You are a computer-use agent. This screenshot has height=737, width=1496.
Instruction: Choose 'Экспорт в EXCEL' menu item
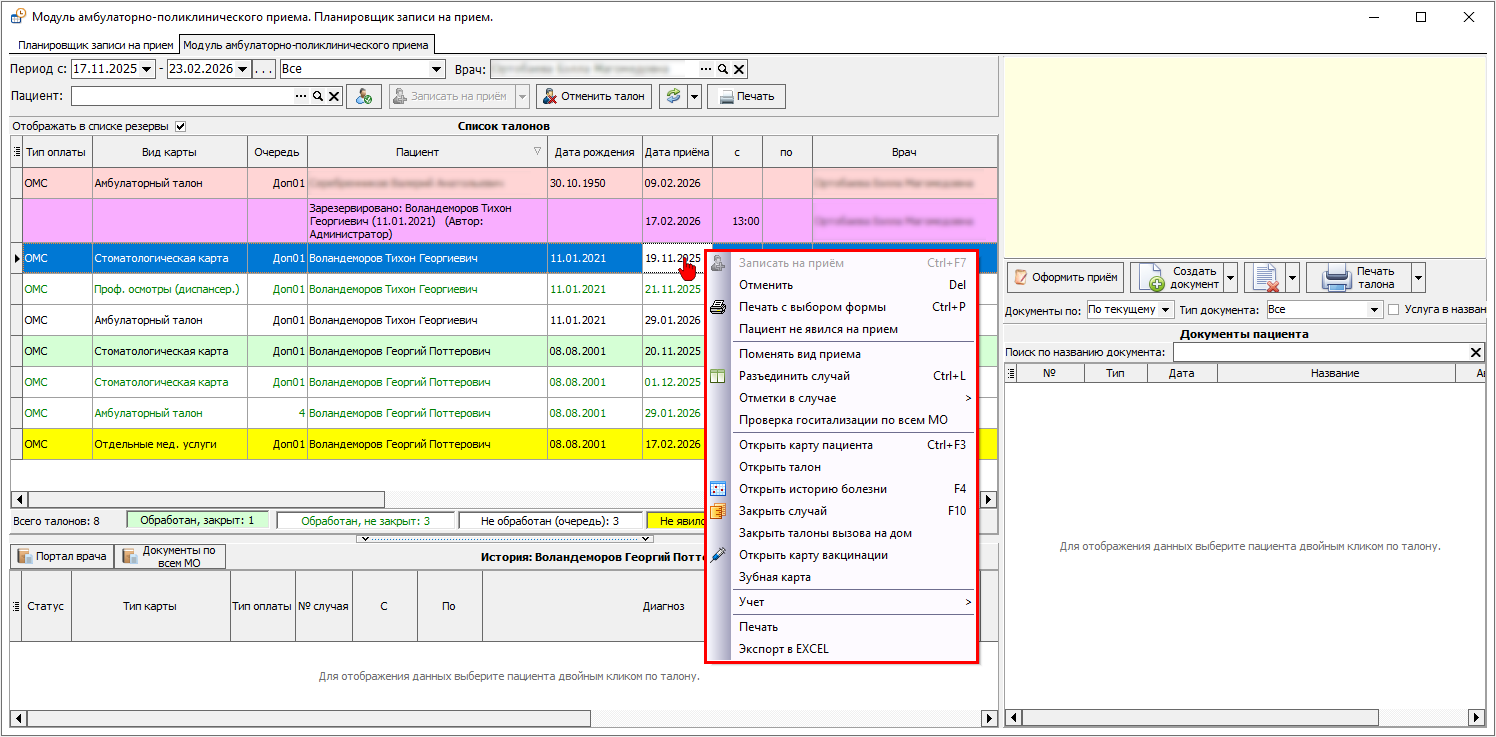tap(783, 649)
